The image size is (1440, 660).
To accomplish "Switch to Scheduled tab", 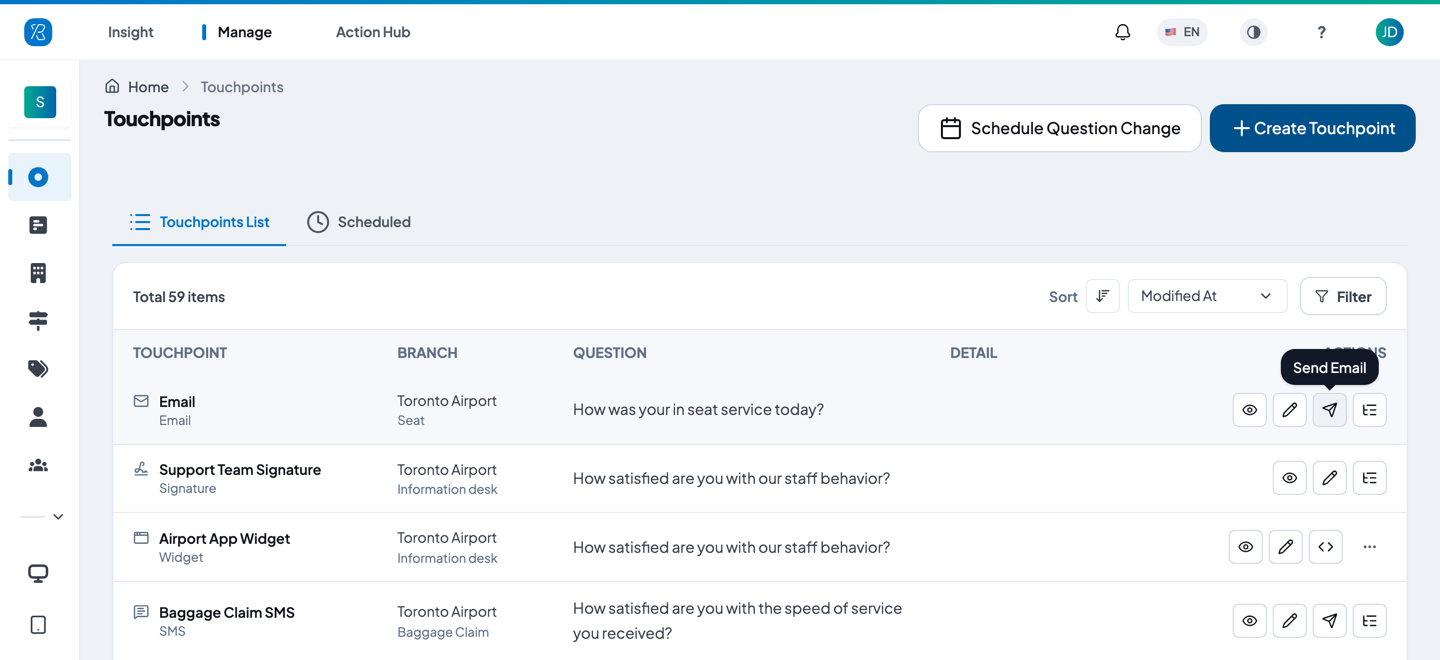I will point(359,222).
